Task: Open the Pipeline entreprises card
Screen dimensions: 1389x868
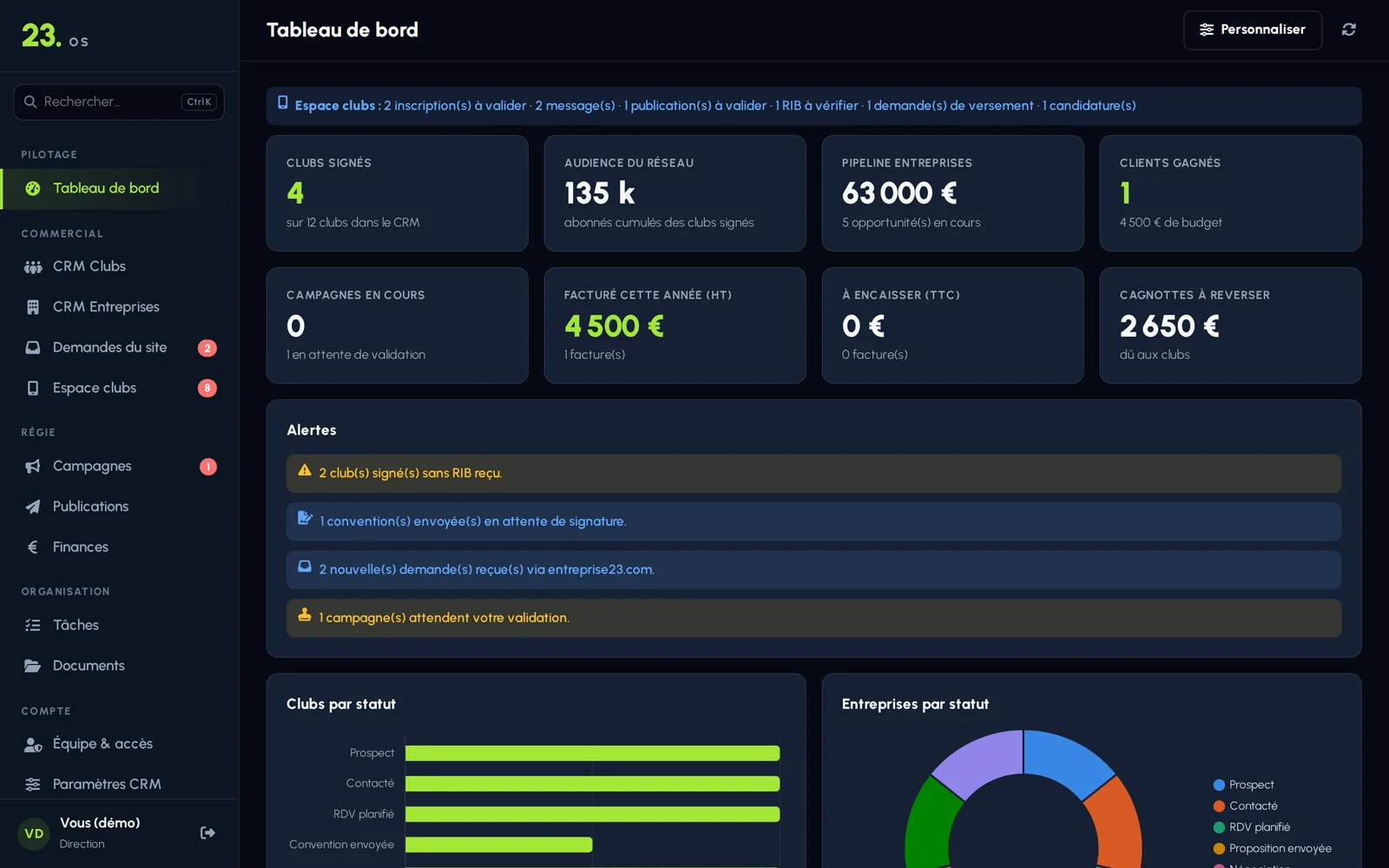Action: 953,194
